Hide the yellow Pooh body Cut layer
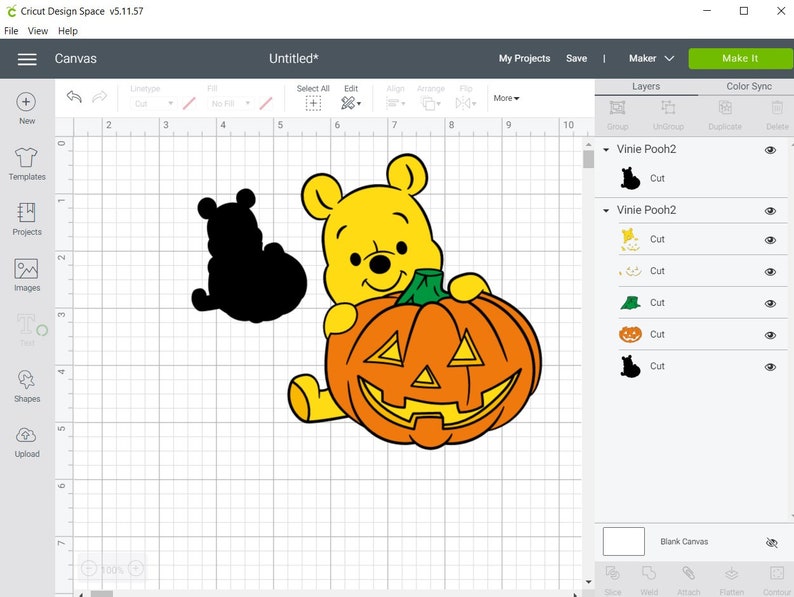794x597 pixels. point(770,240)
